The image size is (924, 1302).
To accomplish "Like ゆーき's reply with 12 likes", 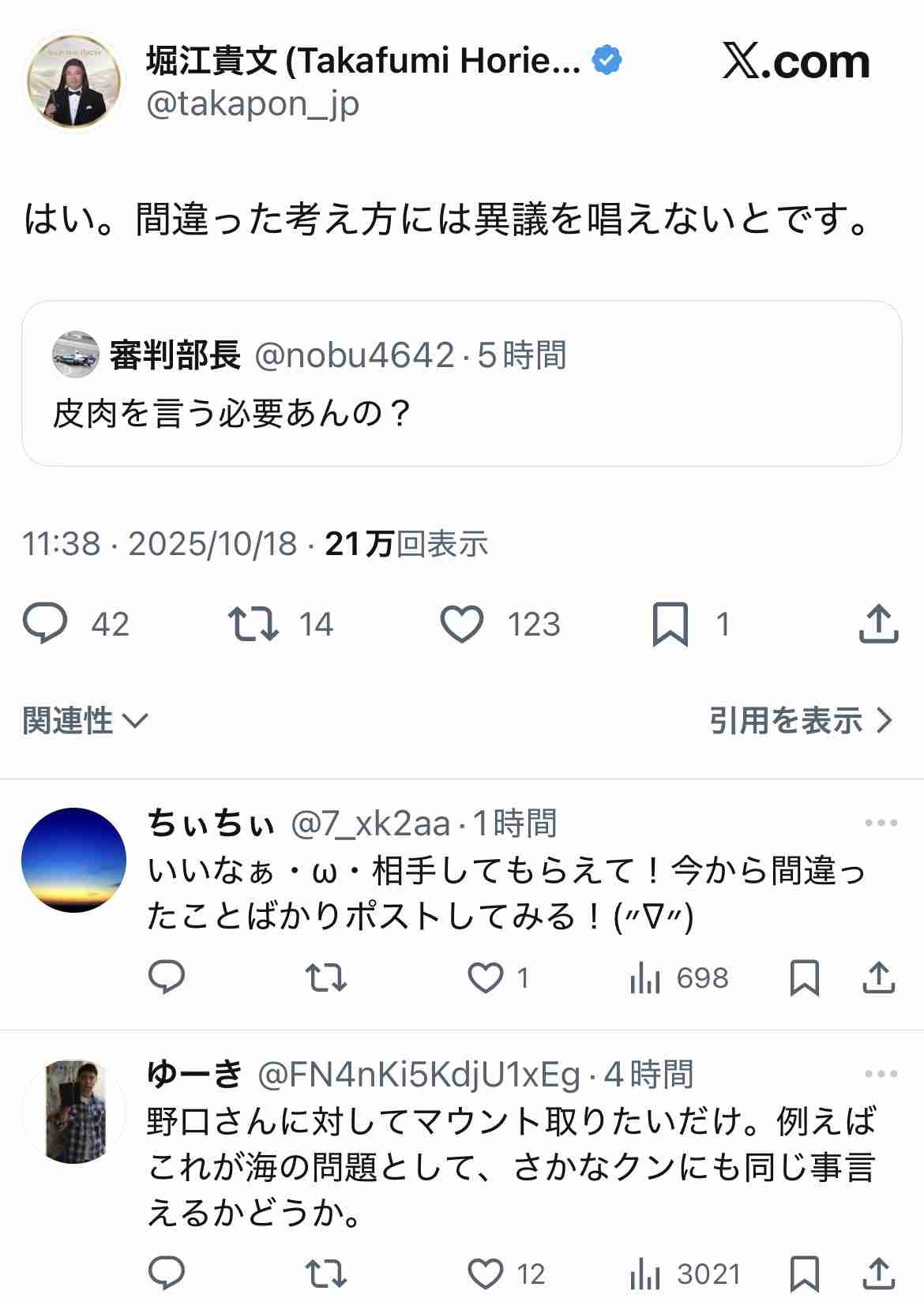I will click(x=486, y=1274).
